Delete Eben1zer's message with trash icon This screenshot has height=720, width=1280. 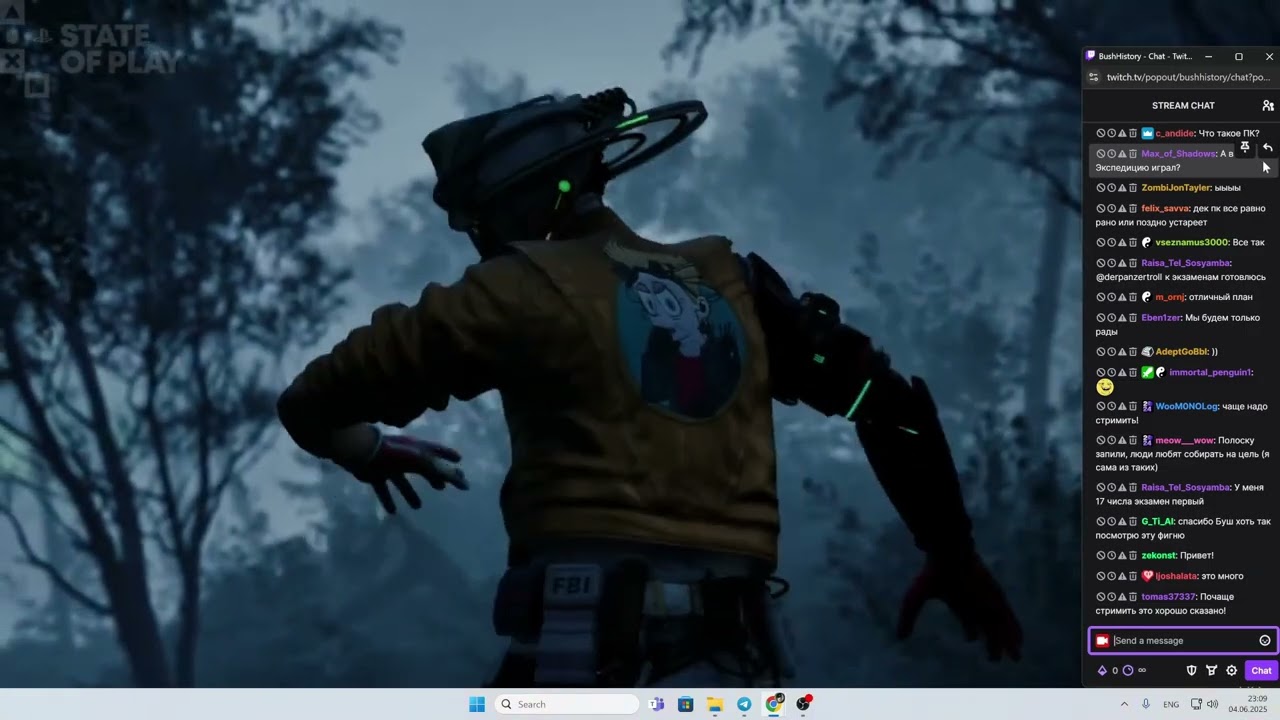1133,318
